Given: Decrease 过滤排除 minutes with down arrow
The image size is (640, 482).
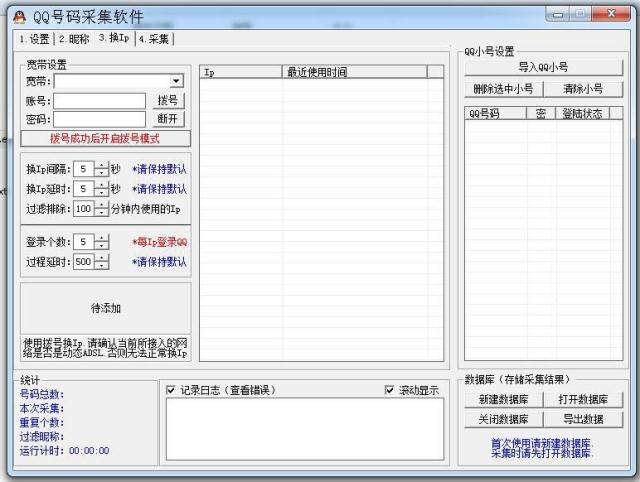Looking at the screenshot, I should pyautogui.click(x=101, y=212).
